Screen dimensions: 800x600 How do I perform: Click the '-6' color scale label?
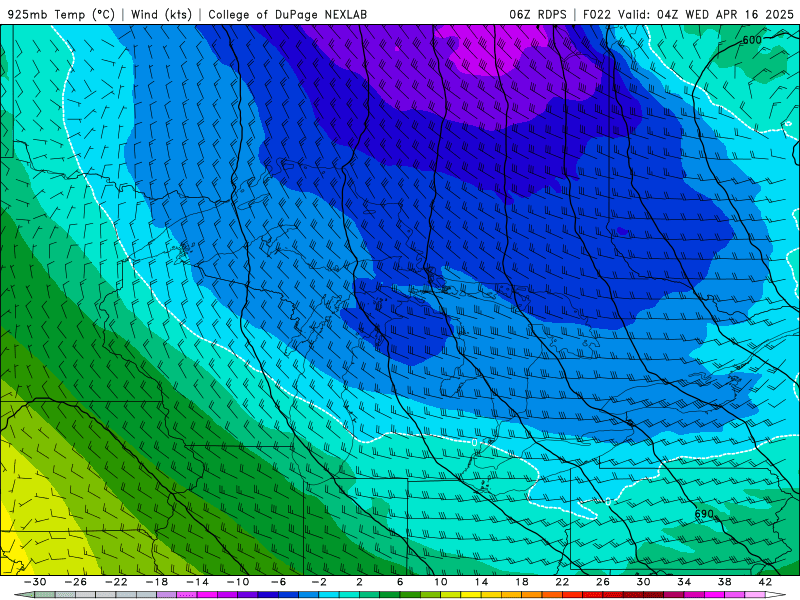click(279, 582)
